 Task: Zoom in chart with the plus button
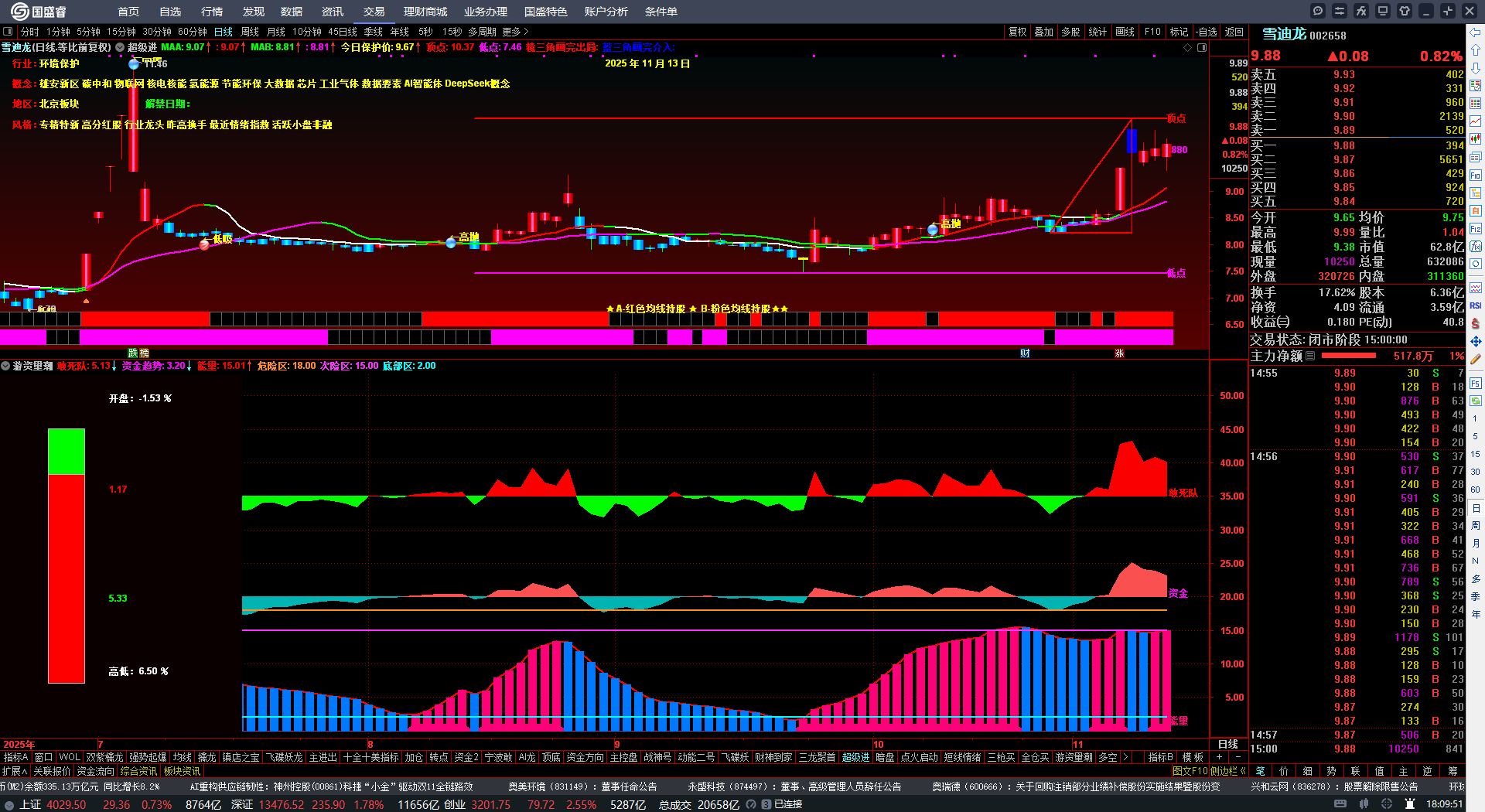[1220, 757]
